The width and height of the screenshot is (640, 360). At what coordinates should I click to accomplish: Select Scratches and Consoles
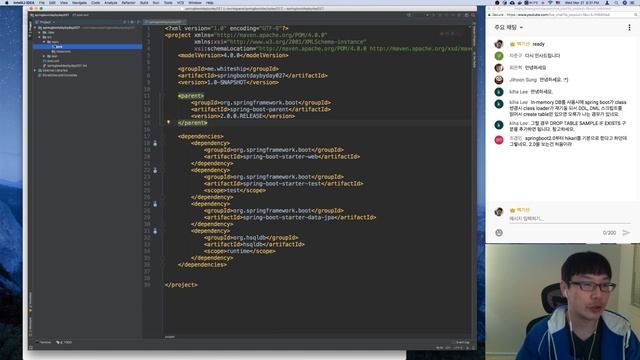tap(58, 75)
